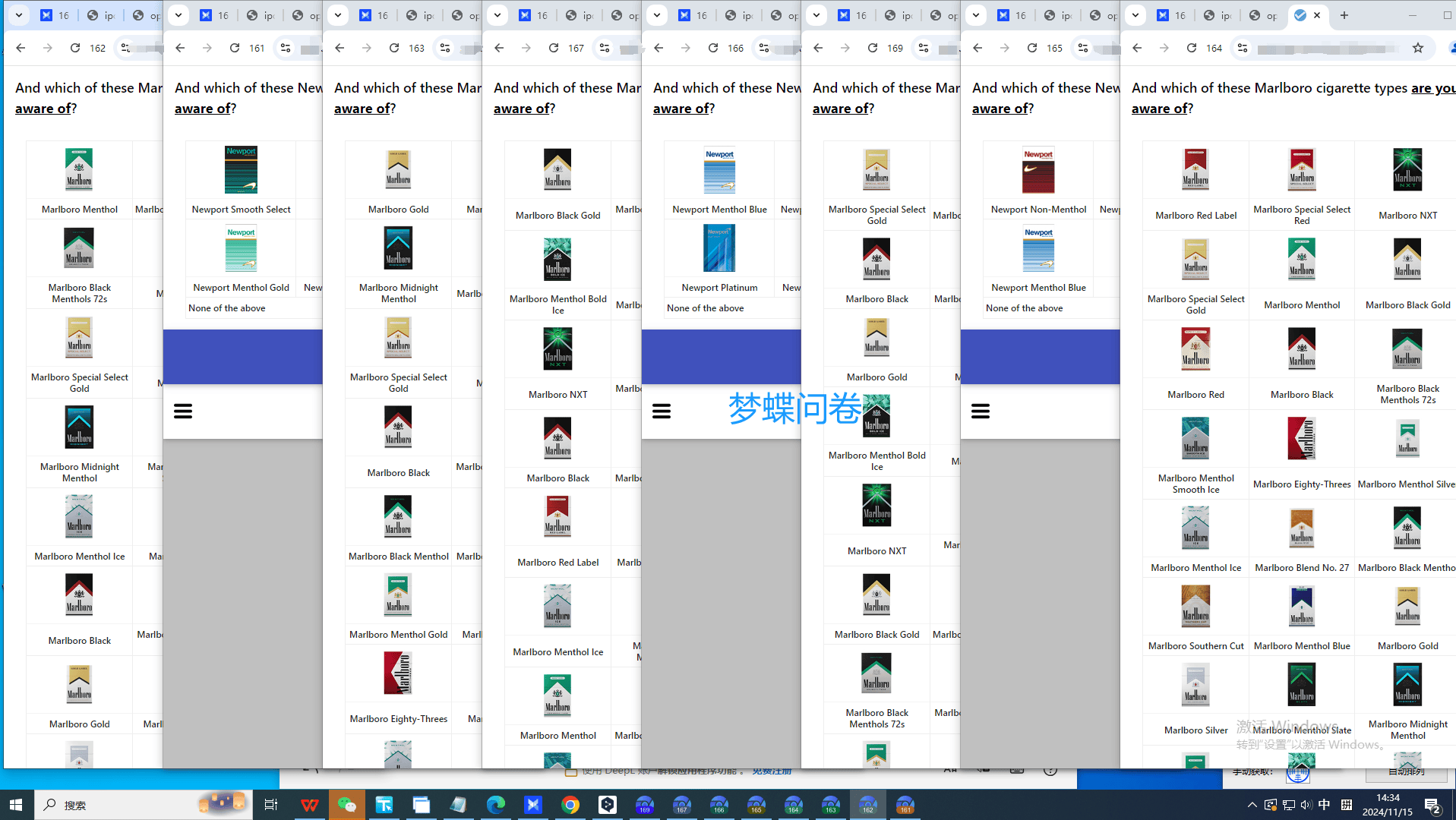Reload the page in the 169 window
1456x820 pixels.
tap(873, 48)
